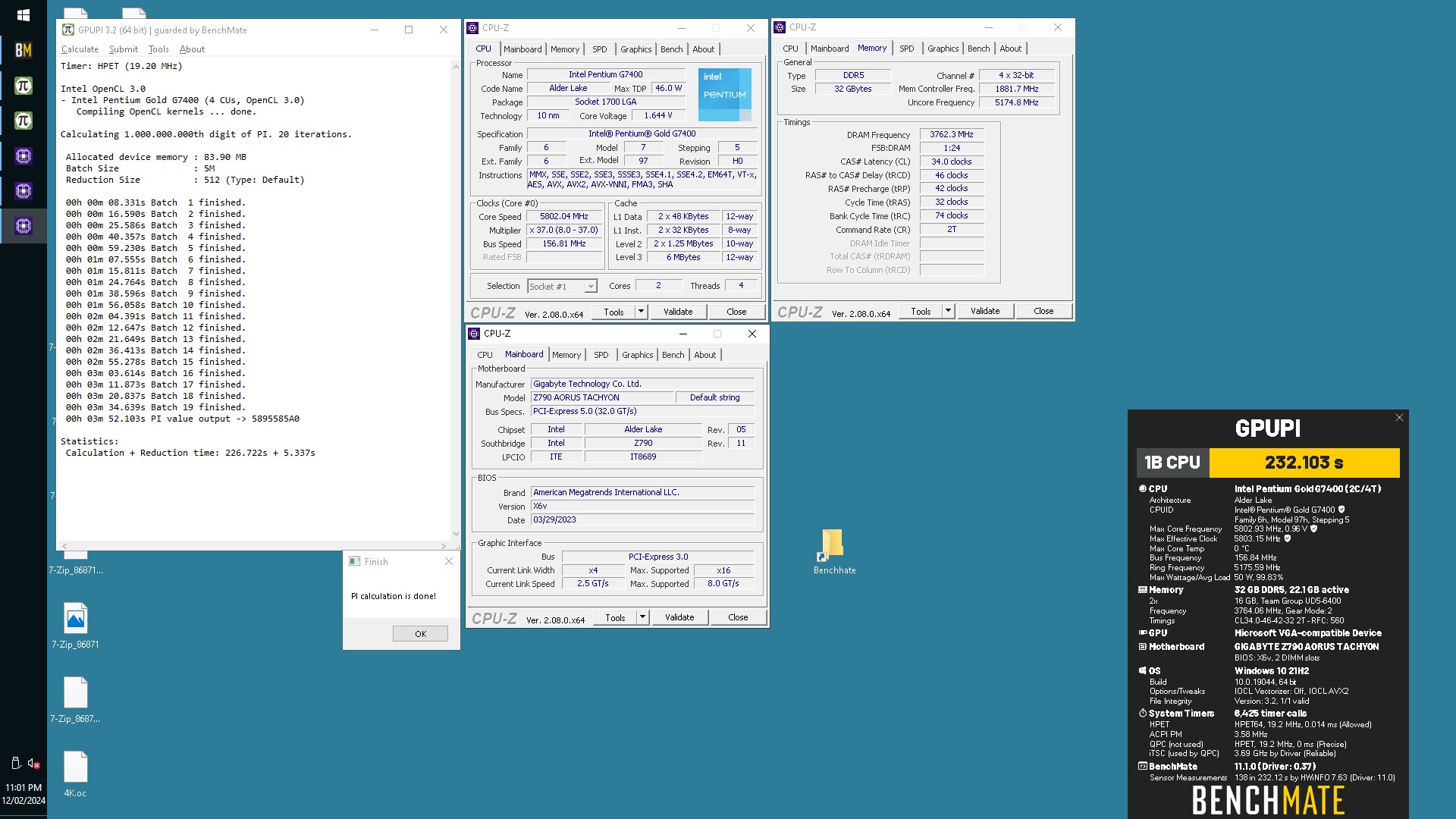The width and height of the screenshot is (1456, 819).
Task: Confirm the Finish dialog with OK
Action: (x=420, y=634)
